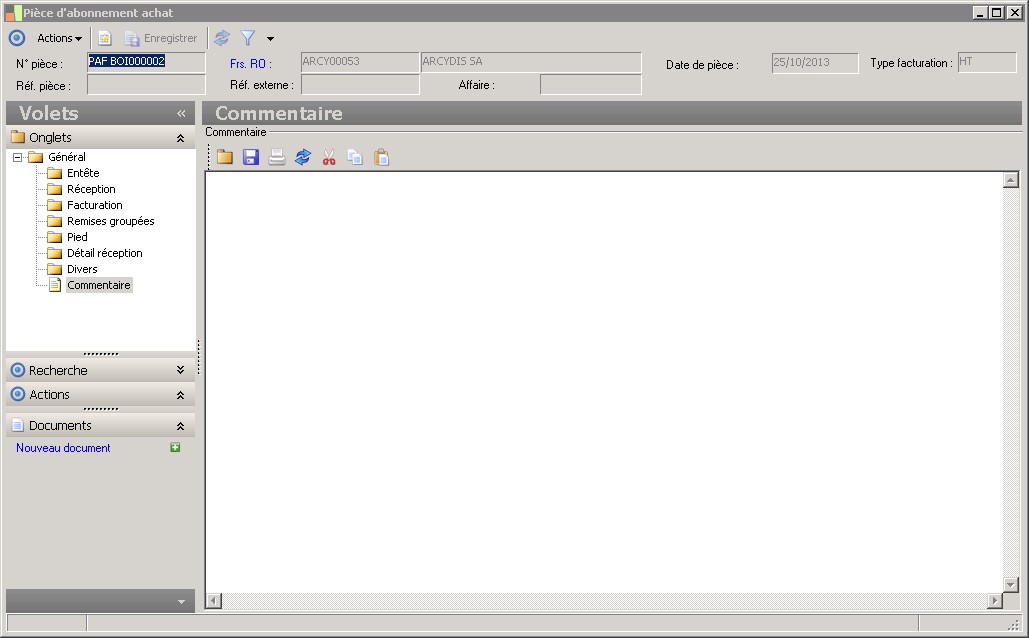Select the Facturation tree item

94,205
